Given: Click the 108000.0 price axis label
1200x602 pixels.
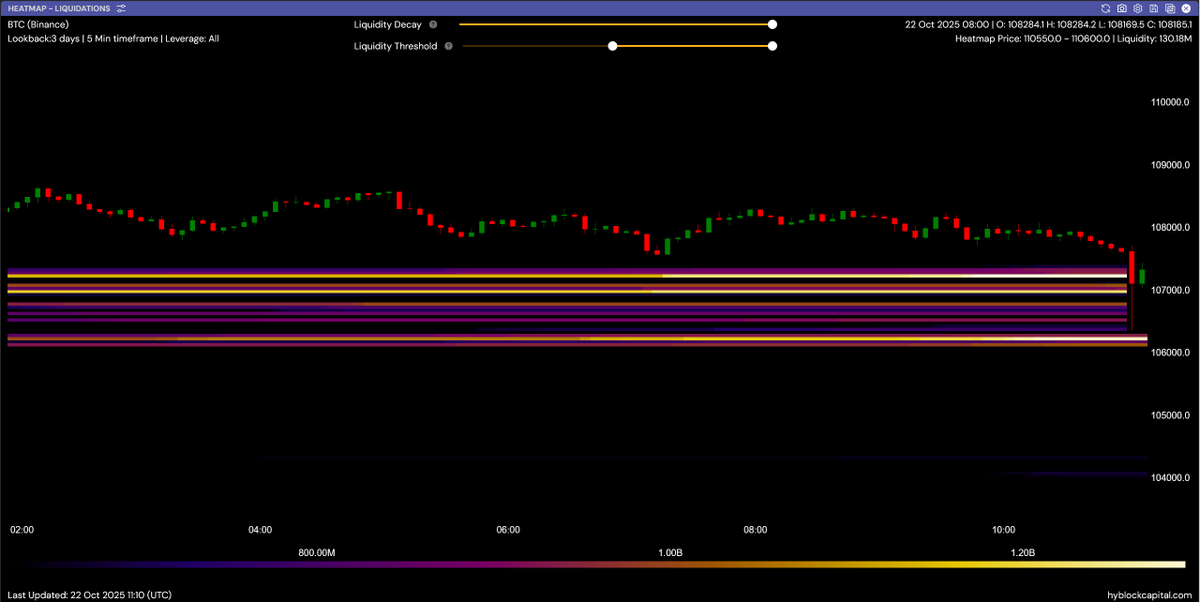Looking at the screenshot, I should (1171, 227).
